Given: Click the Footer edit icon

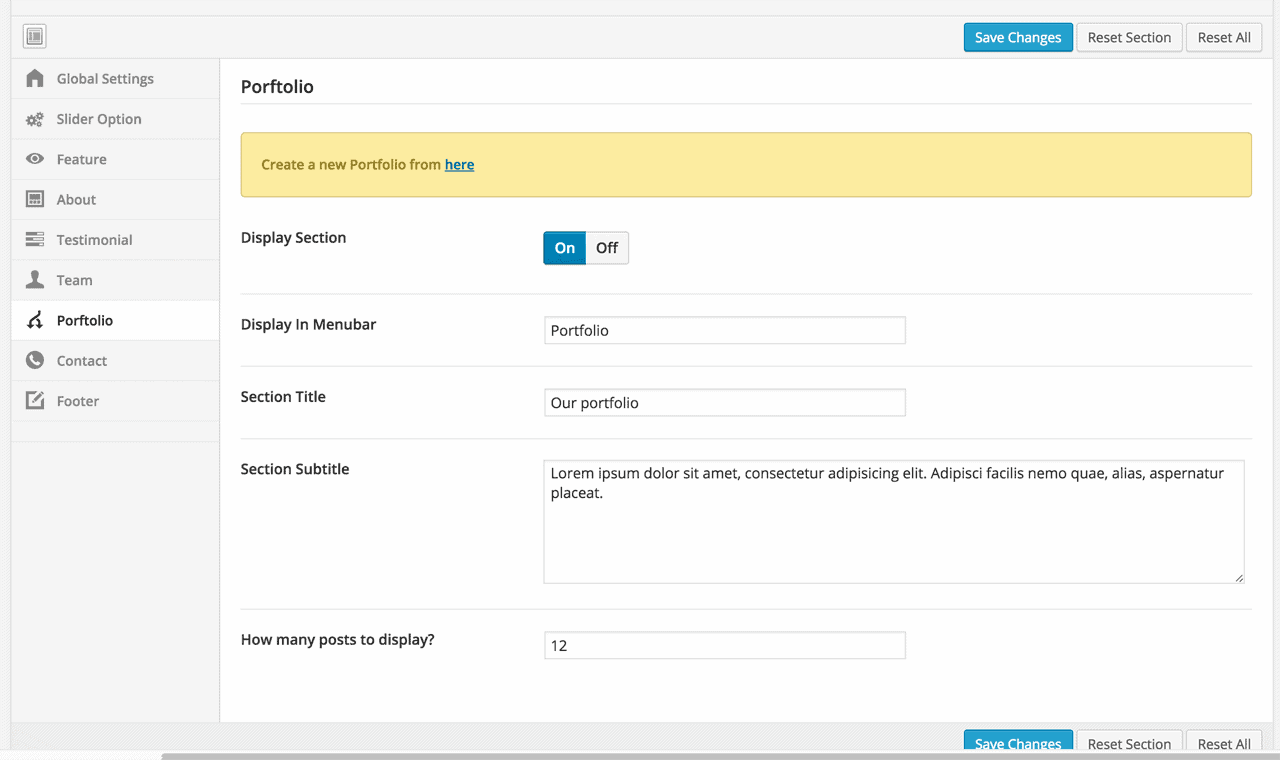Looking at the screenshot, I should click(x=35, y=401).
